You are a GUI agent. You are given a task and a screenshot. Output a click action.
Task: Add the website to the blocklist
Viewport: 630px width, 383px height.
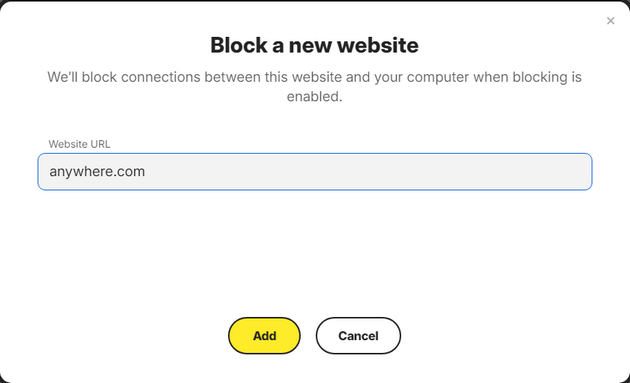click(x=264, y=336)
